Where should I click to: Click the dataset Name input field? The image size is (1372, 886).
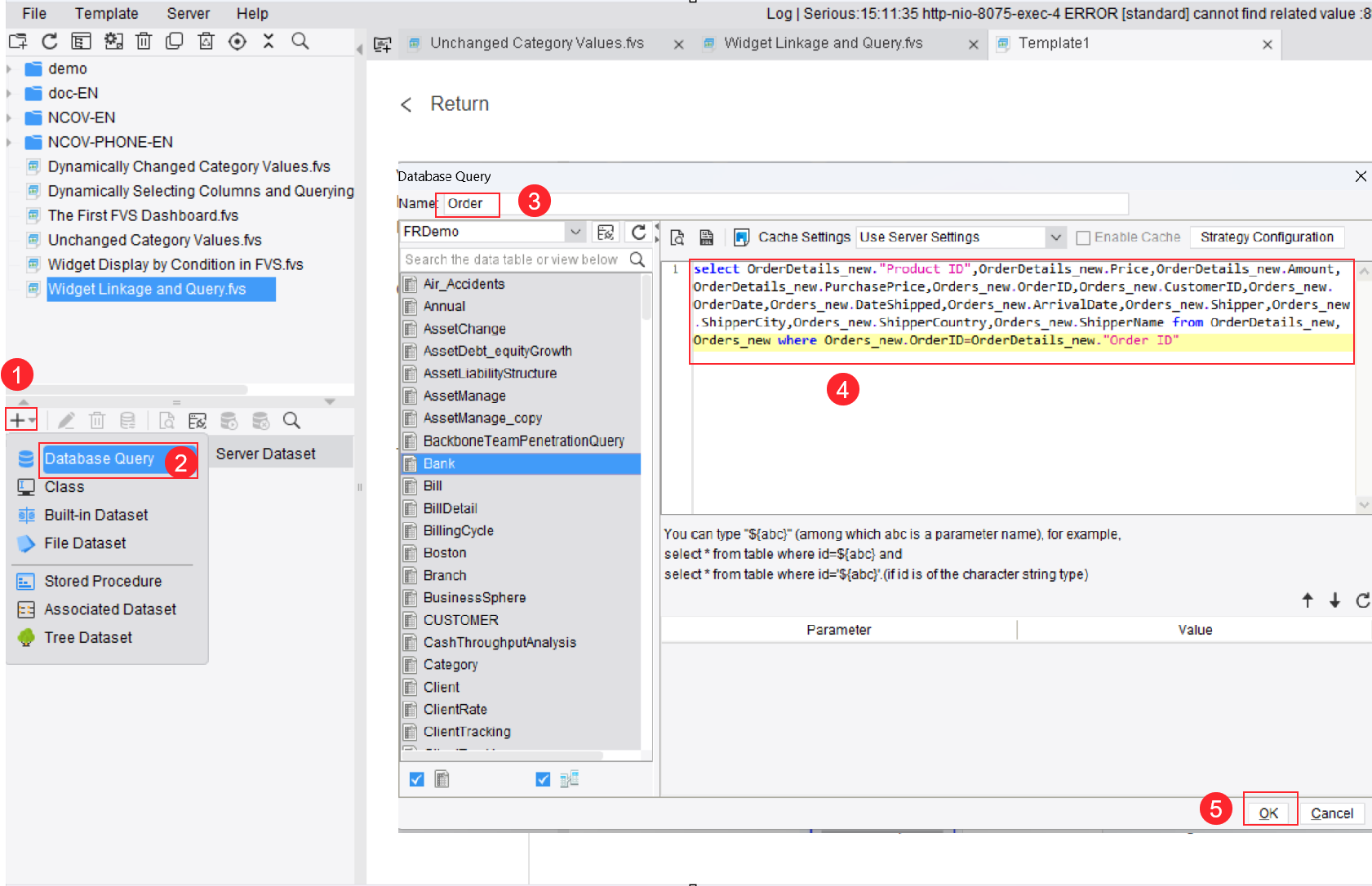click(x=784, y=204)
